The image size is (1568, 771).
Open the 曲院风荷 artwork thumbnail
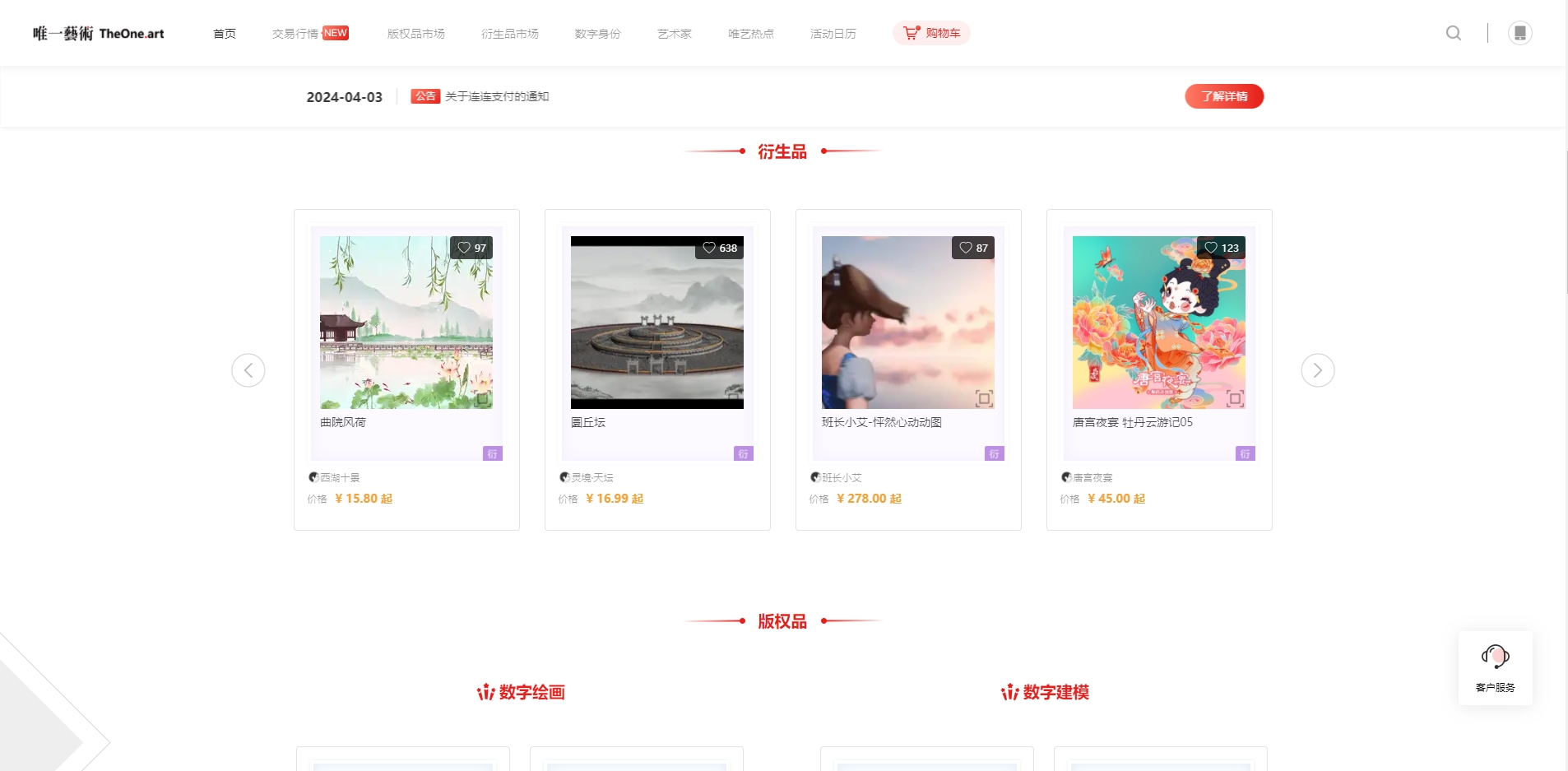coord(406,323)
